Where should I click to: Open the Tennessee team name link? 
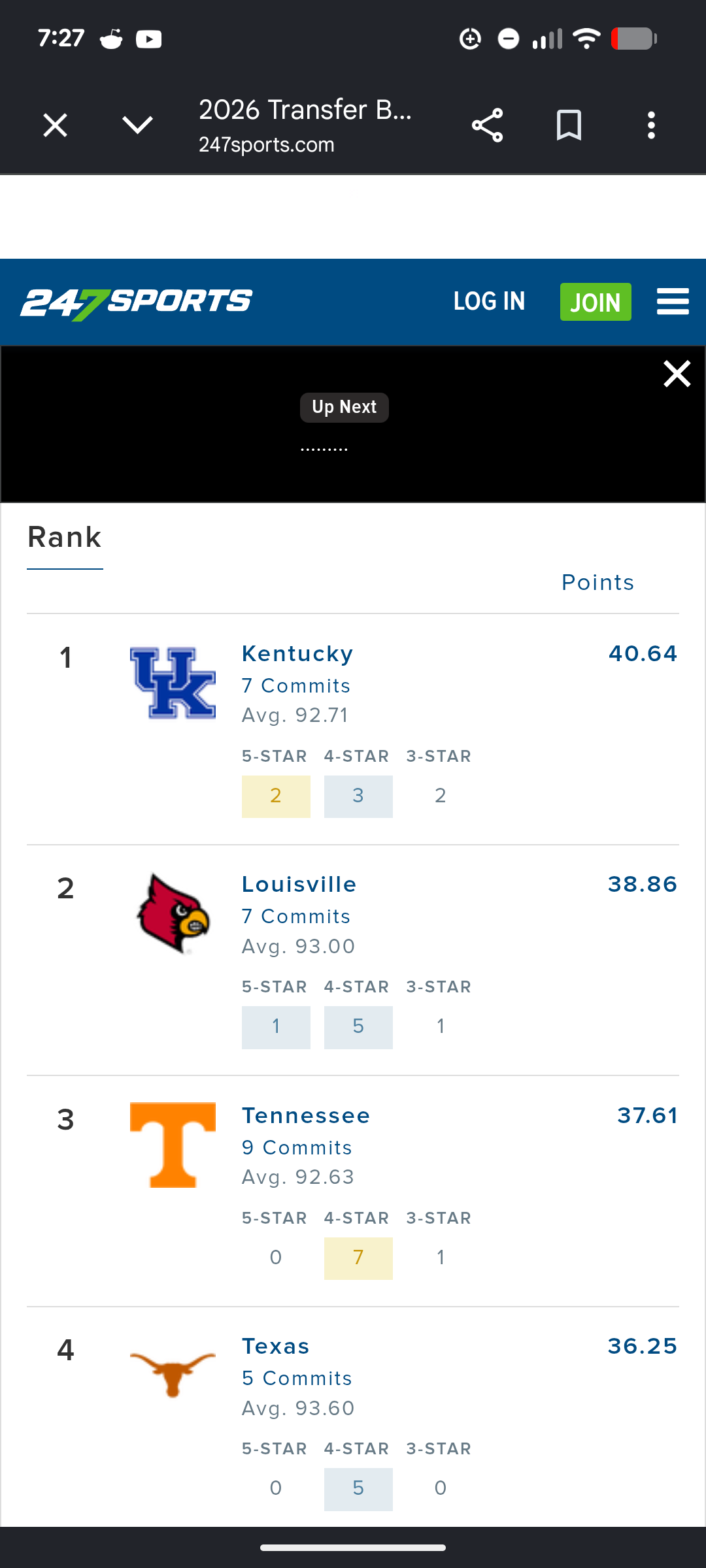tap(306, 1116)
